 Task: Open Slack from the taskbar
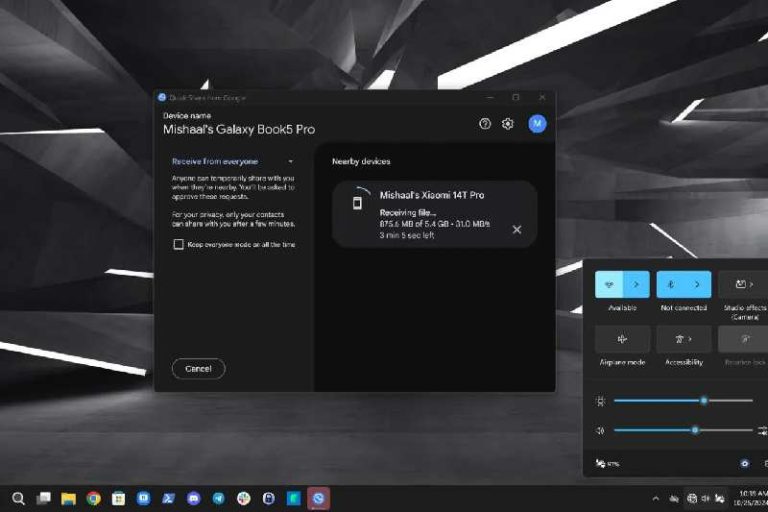[x=244, y=498]
